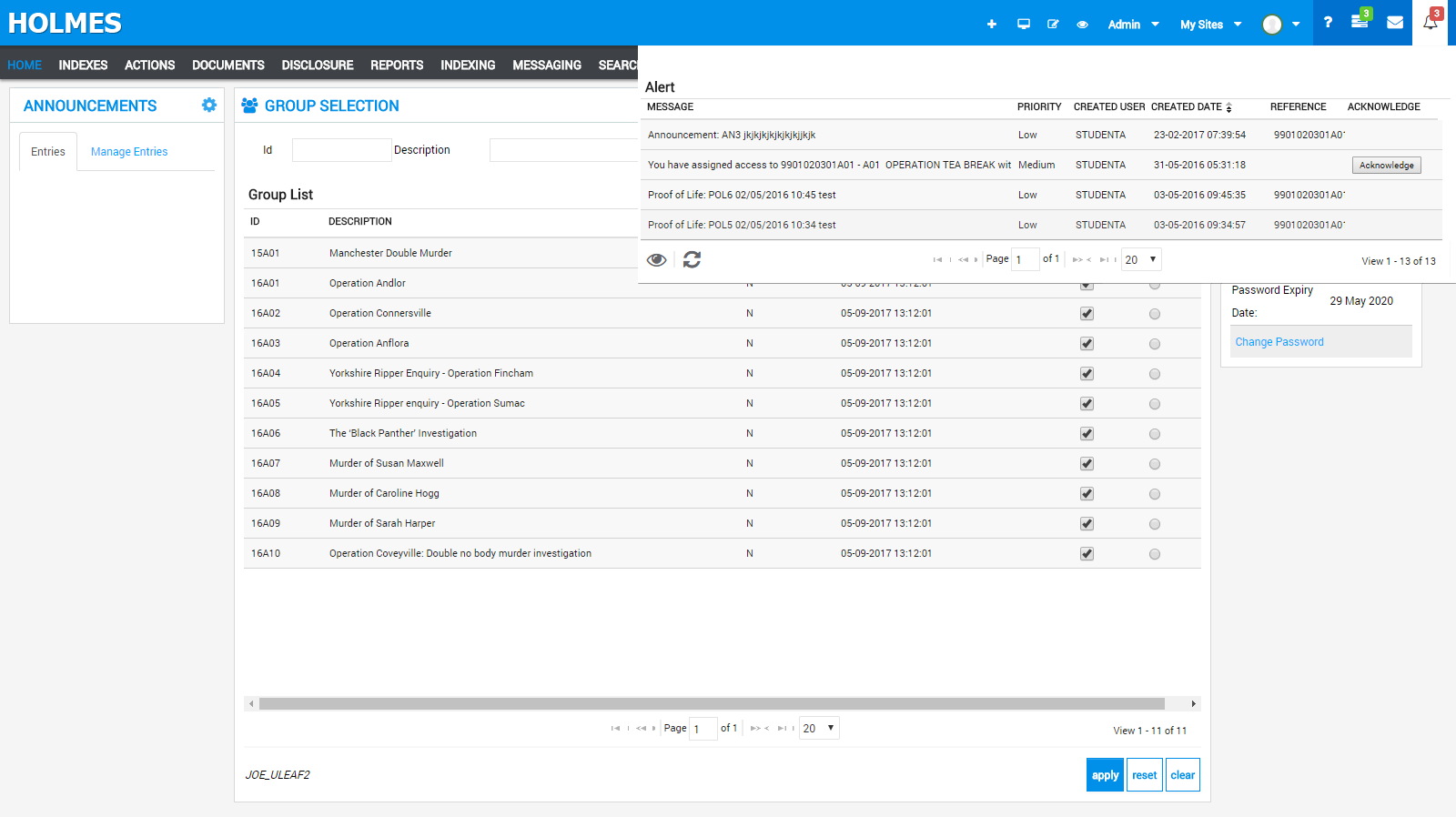Open the tasks stack icon with green badge
1456x817 pixels.
coord(1360,21)
